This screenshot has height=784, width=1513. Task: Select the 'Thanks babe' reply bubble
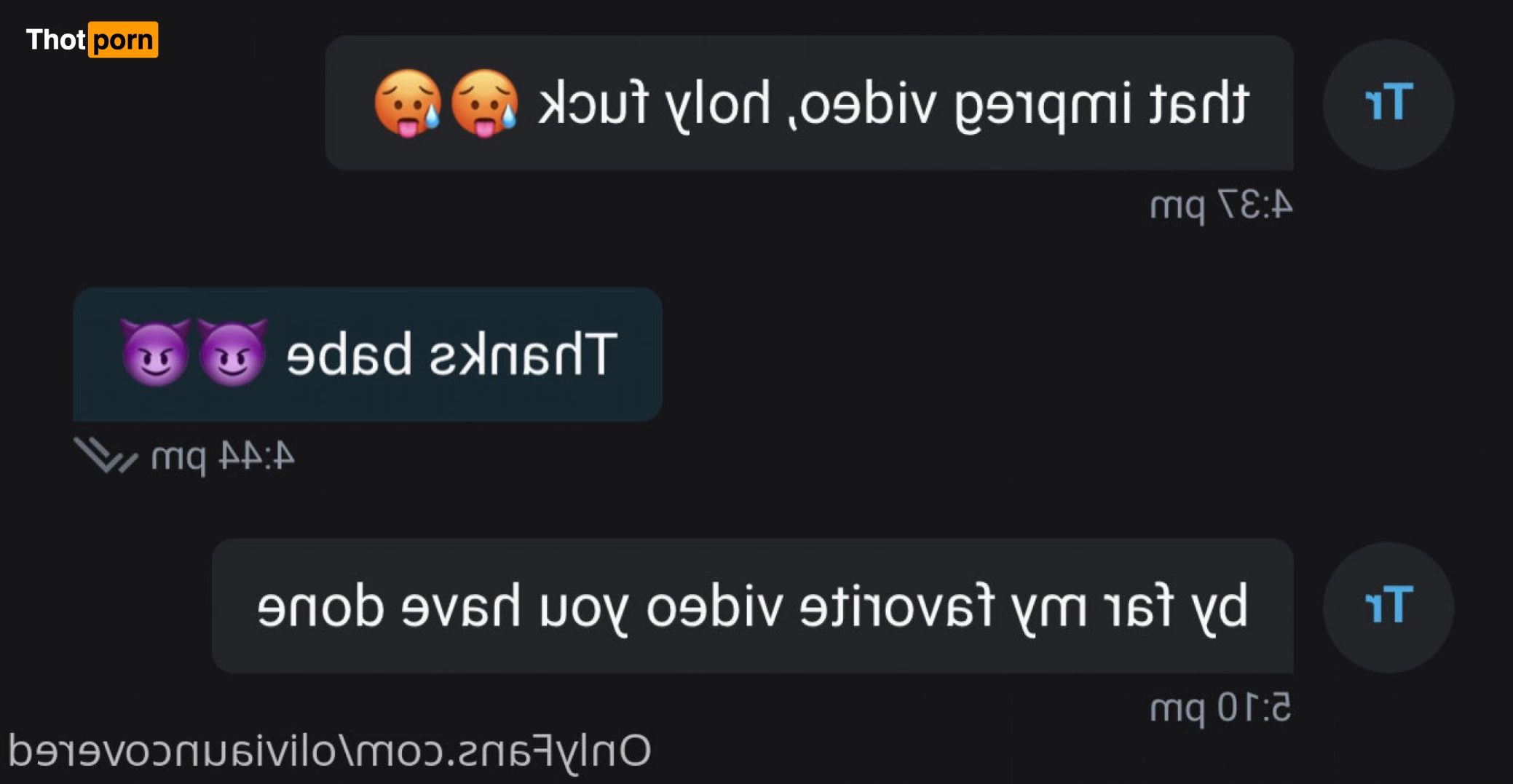click(x=368, y=354)
